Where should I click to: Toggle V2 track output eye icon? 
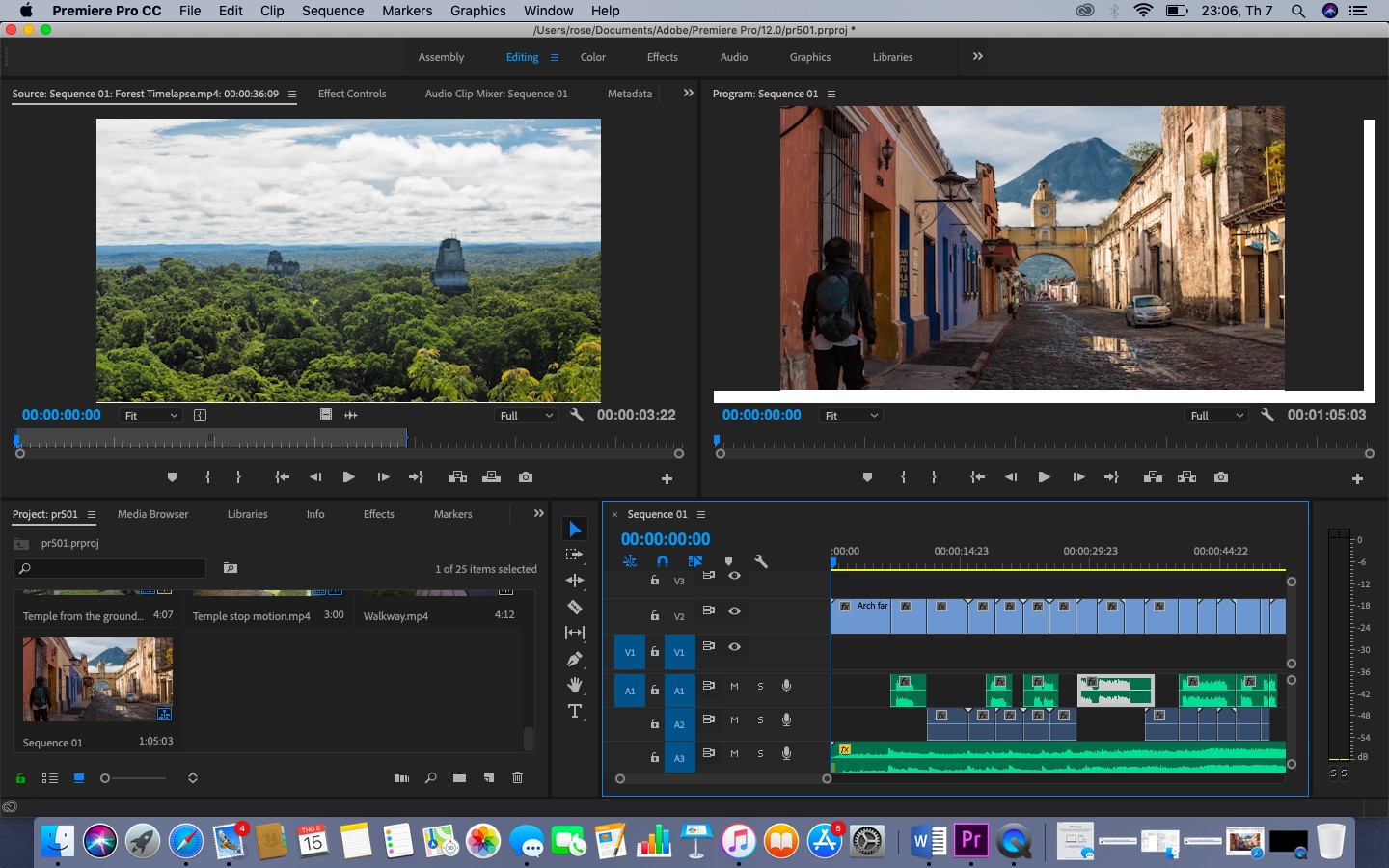pos(734,610)
